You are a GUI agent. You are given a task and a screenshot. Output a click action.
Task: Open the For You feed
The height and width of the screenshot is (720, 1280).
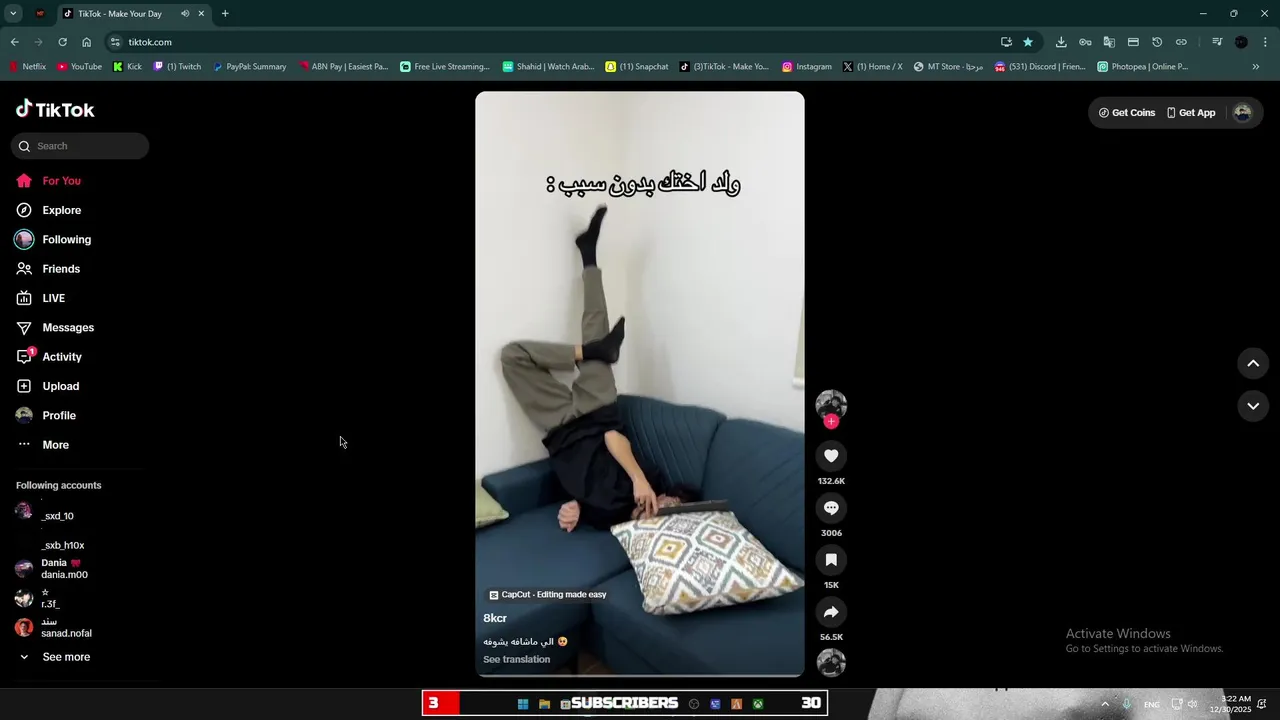pos(49,181)
